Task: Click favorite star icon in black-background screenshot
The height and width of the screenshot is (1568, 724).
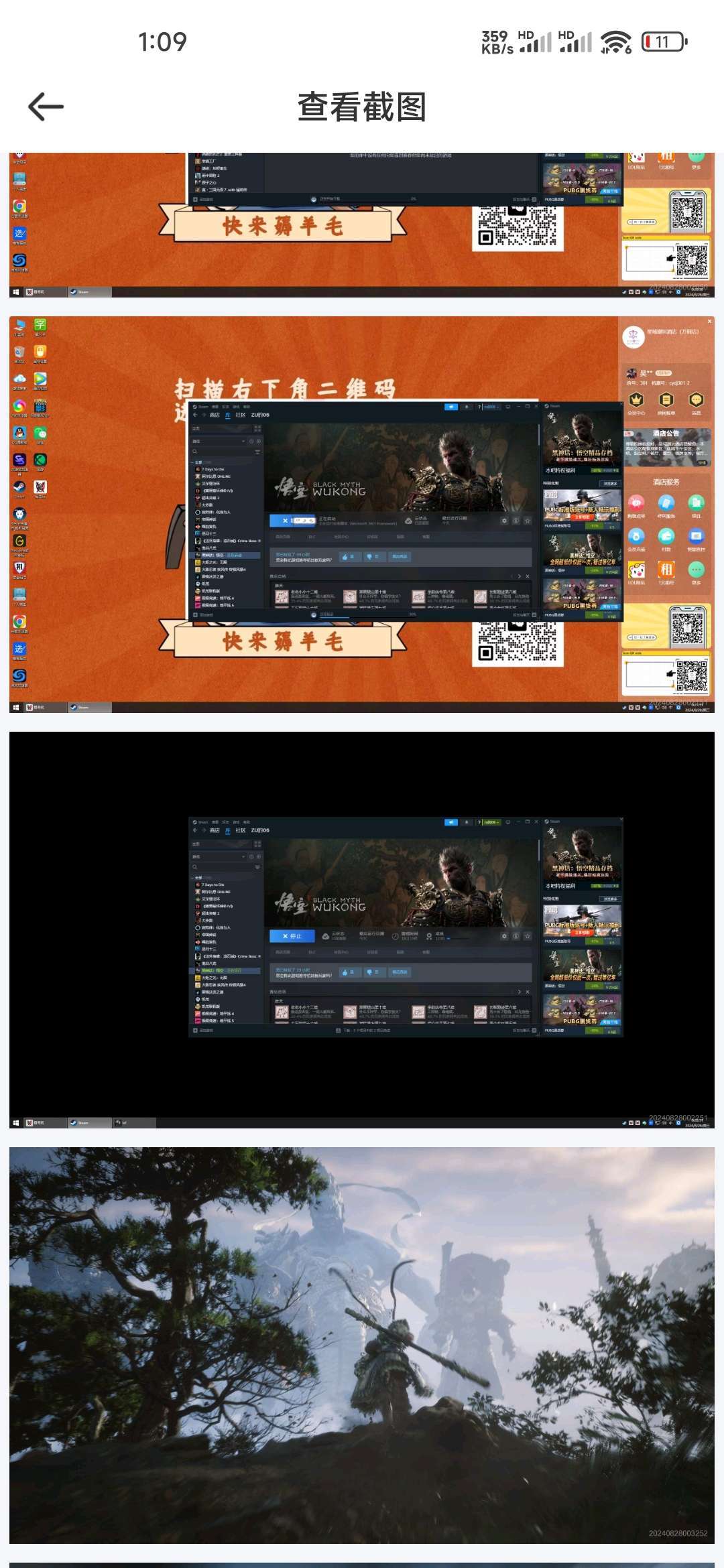Action: pos(528,936)
